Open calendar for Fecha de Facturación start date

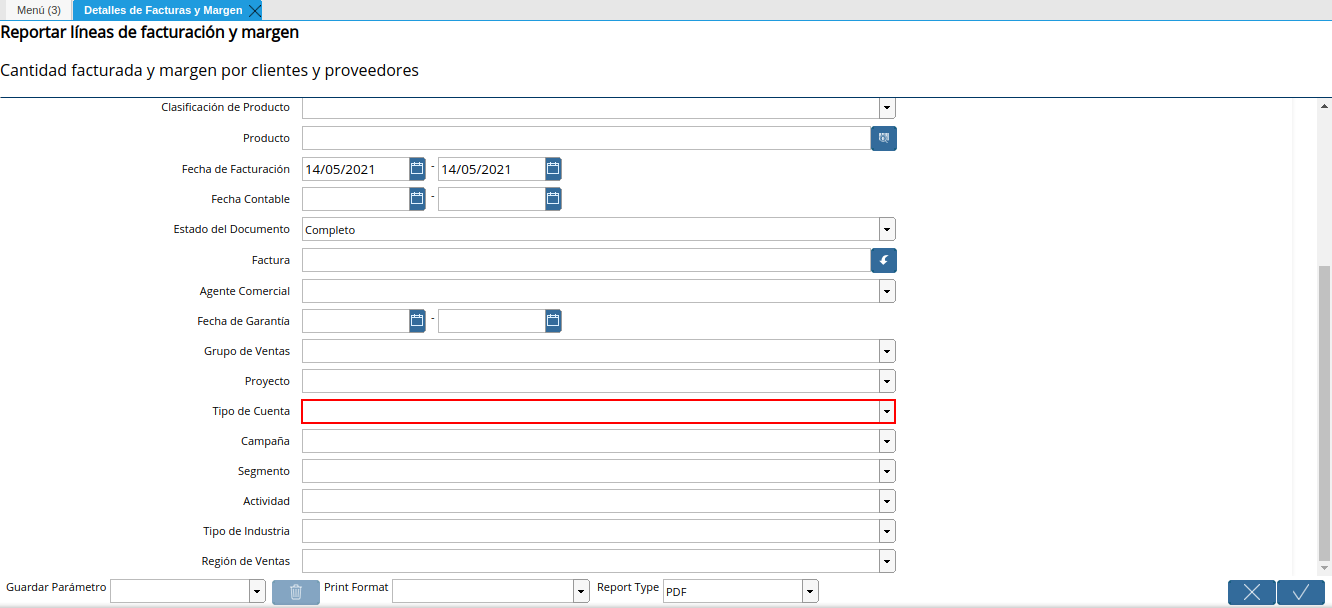point(418,169)
